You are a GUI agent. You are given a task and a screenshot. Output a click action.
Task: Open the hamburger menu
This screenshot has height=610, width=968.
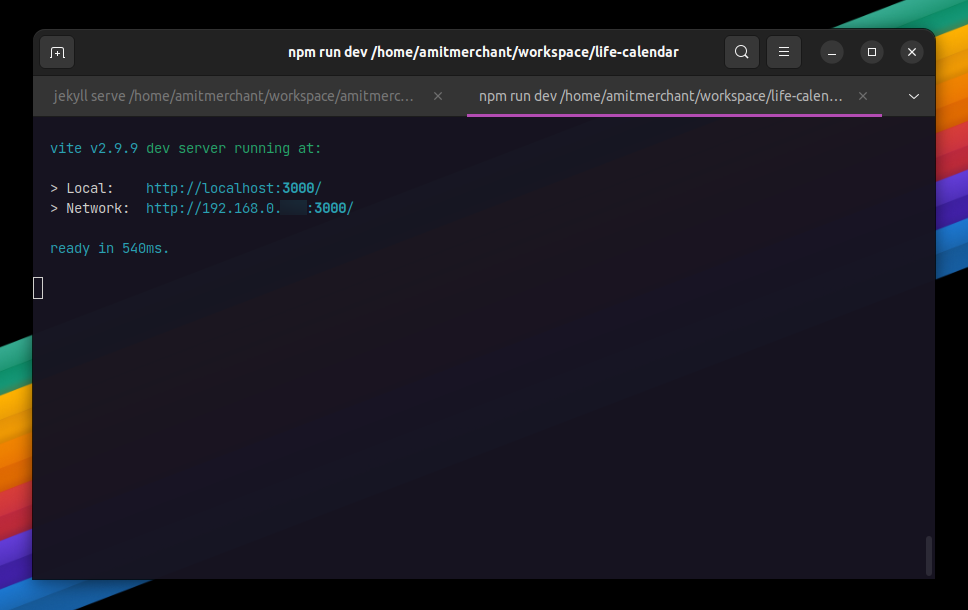(x=783, y=52)
